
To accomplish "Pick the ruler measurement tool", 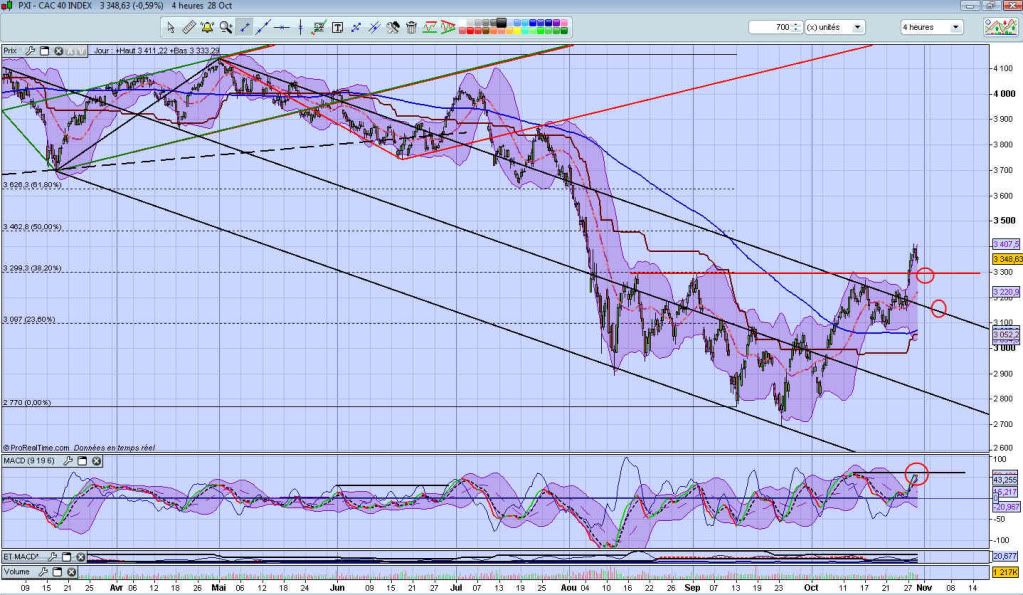I will click(x=189, y=27).
